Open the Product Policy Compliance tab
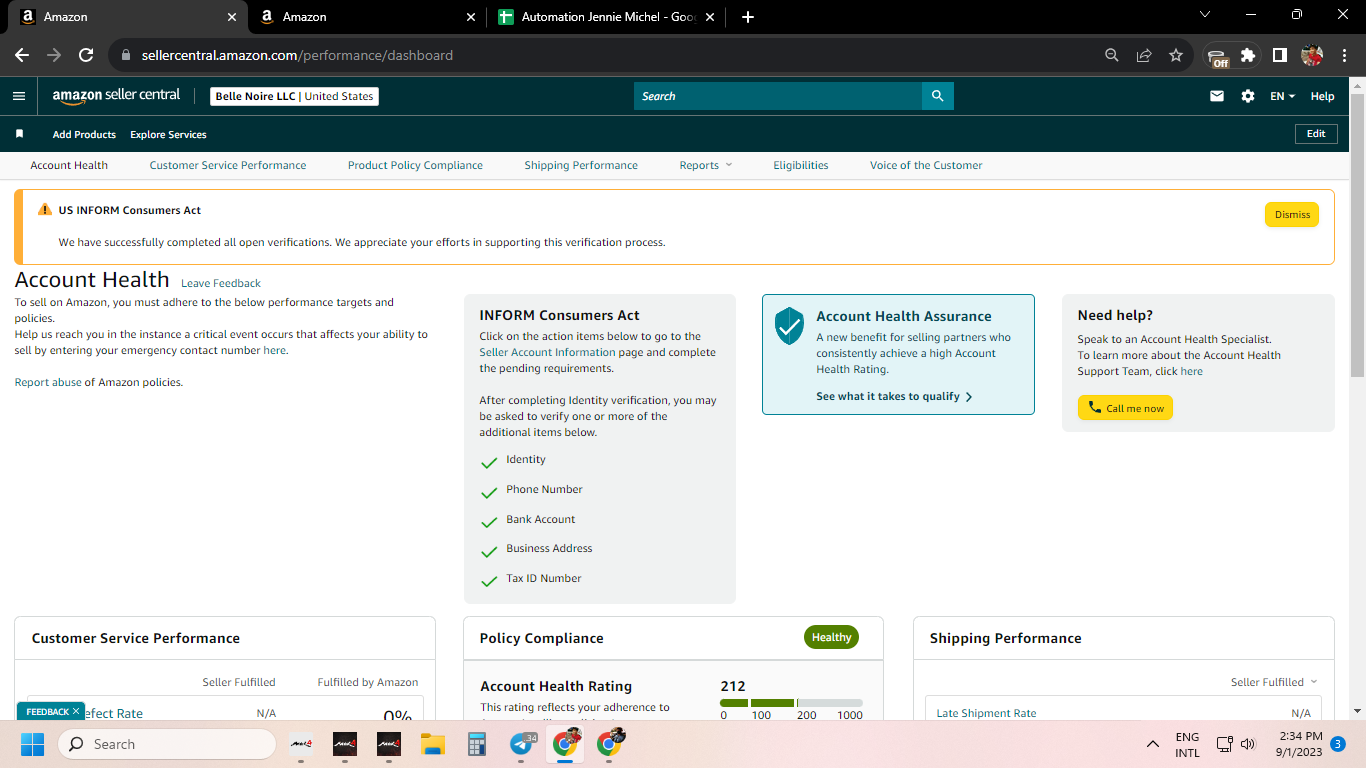Screen dimensions: 1366x768 (x=415, y=165)
